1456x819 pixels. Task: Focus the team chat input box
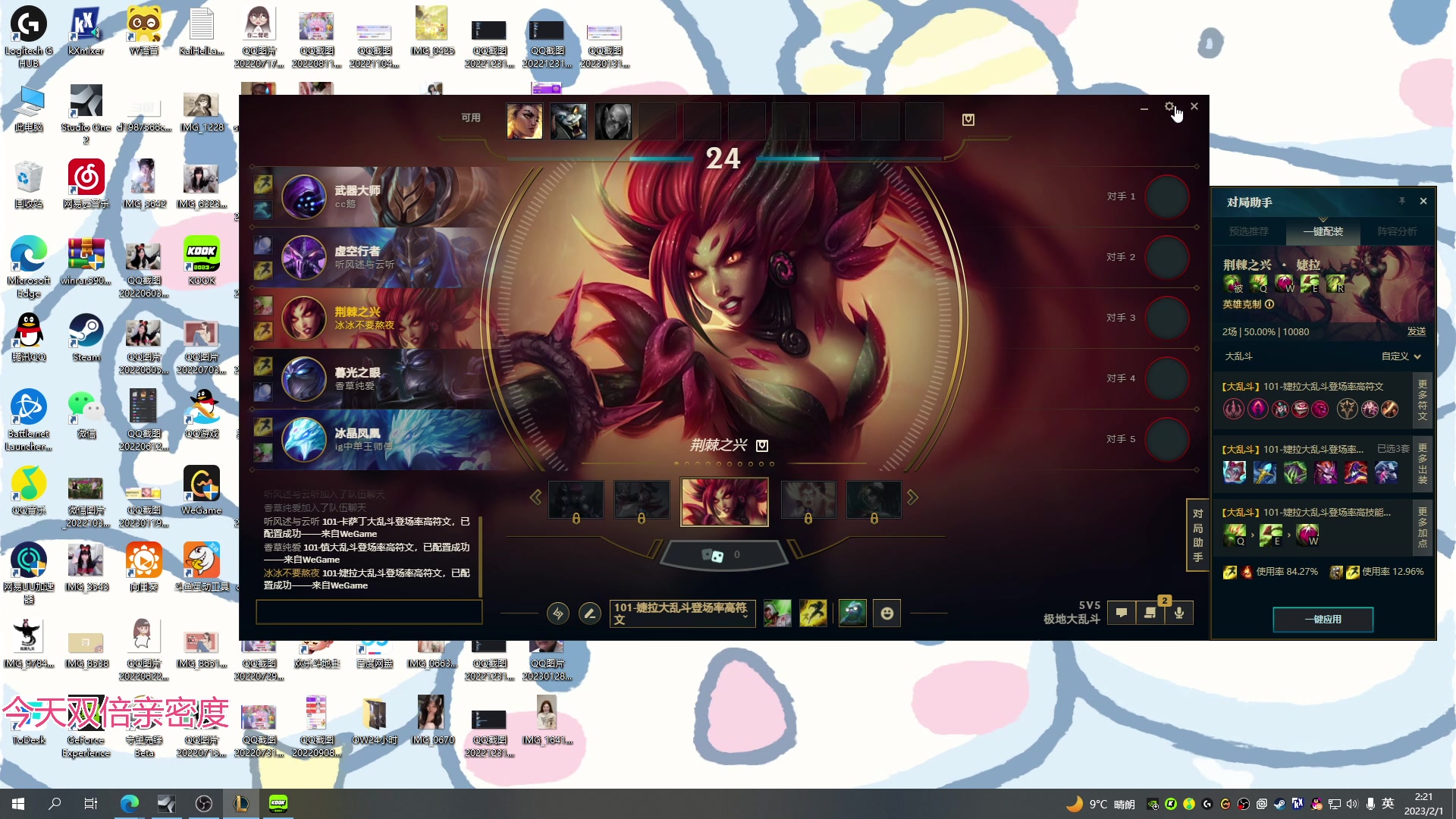pos(369,612)
